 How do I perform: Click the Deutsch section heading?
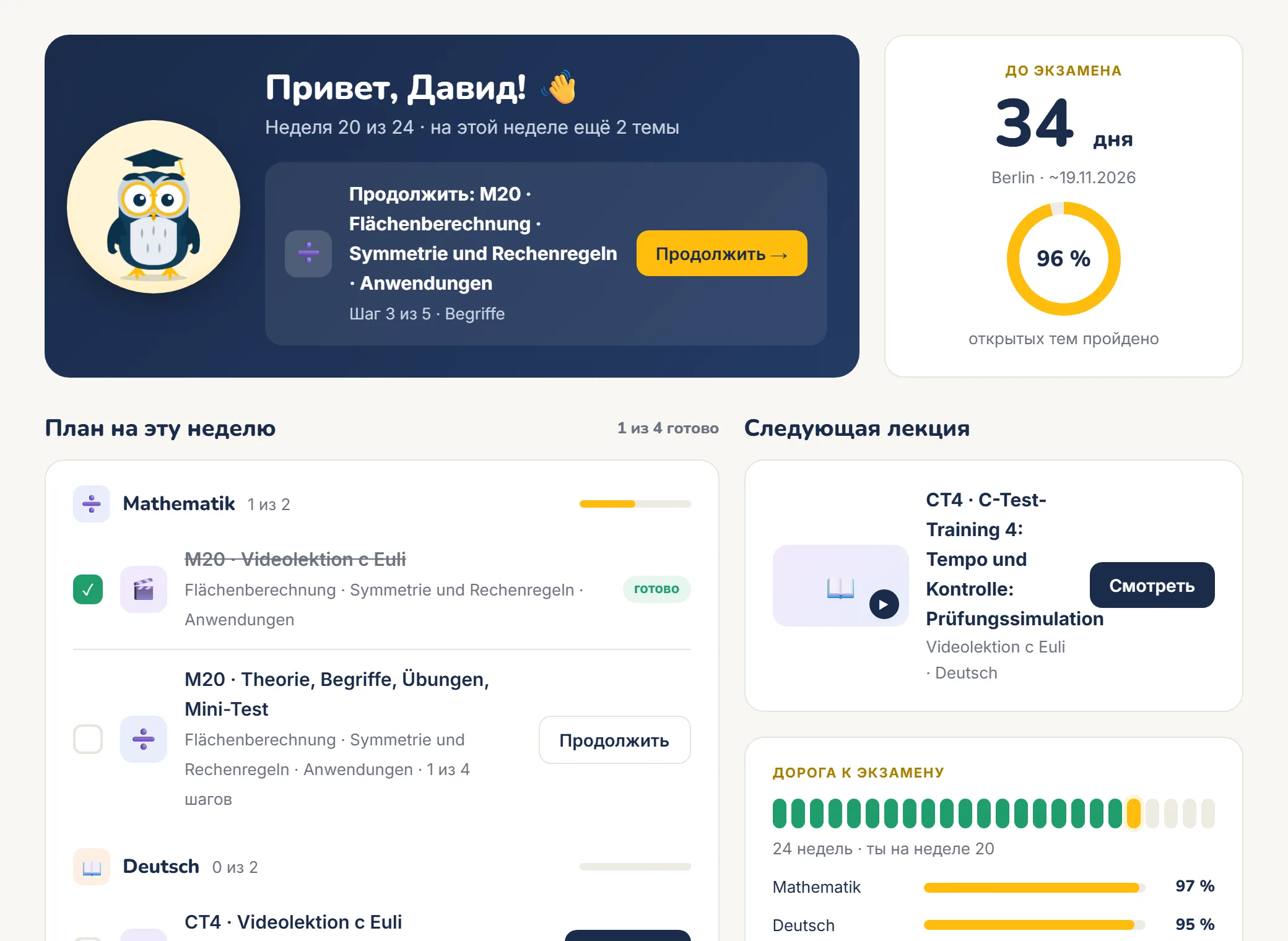coord(161,867)
